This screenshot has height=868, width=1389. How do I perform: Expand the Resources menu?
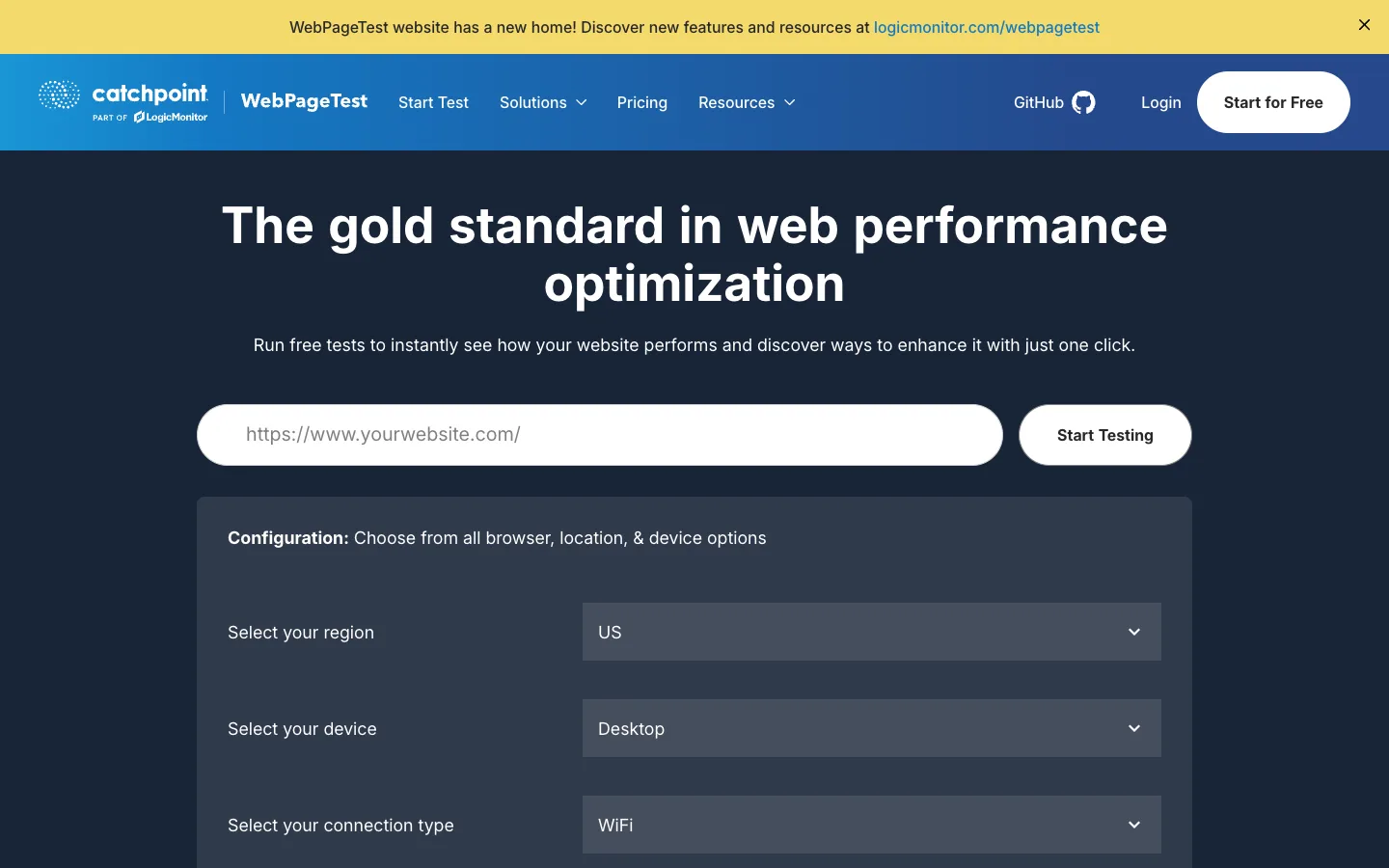tap(747, 102)
